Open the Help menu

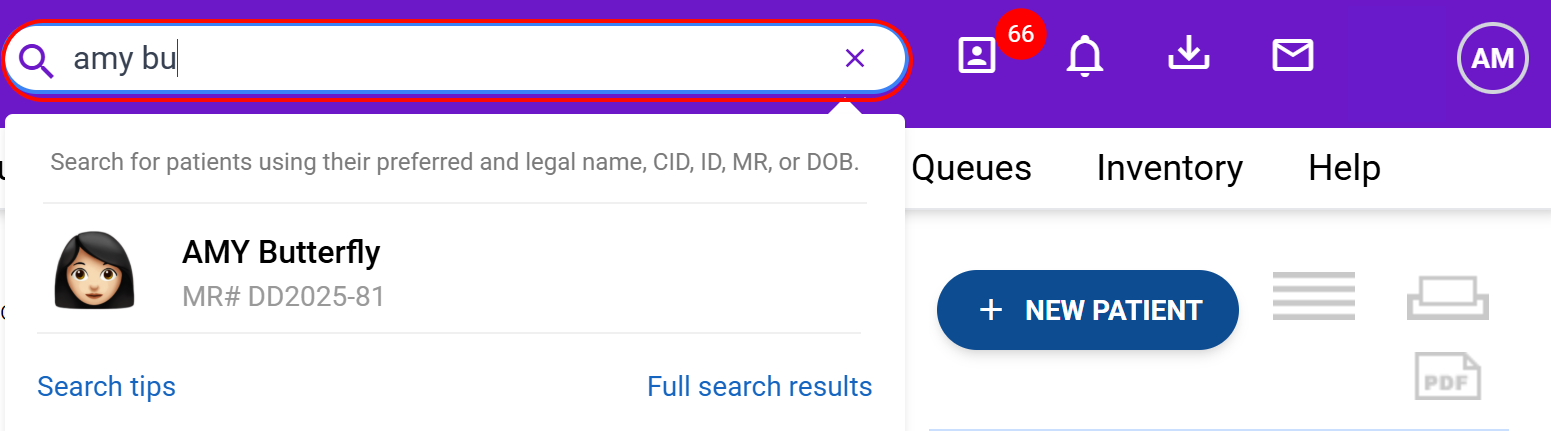pyautogui.click(x=1344, y=168)
